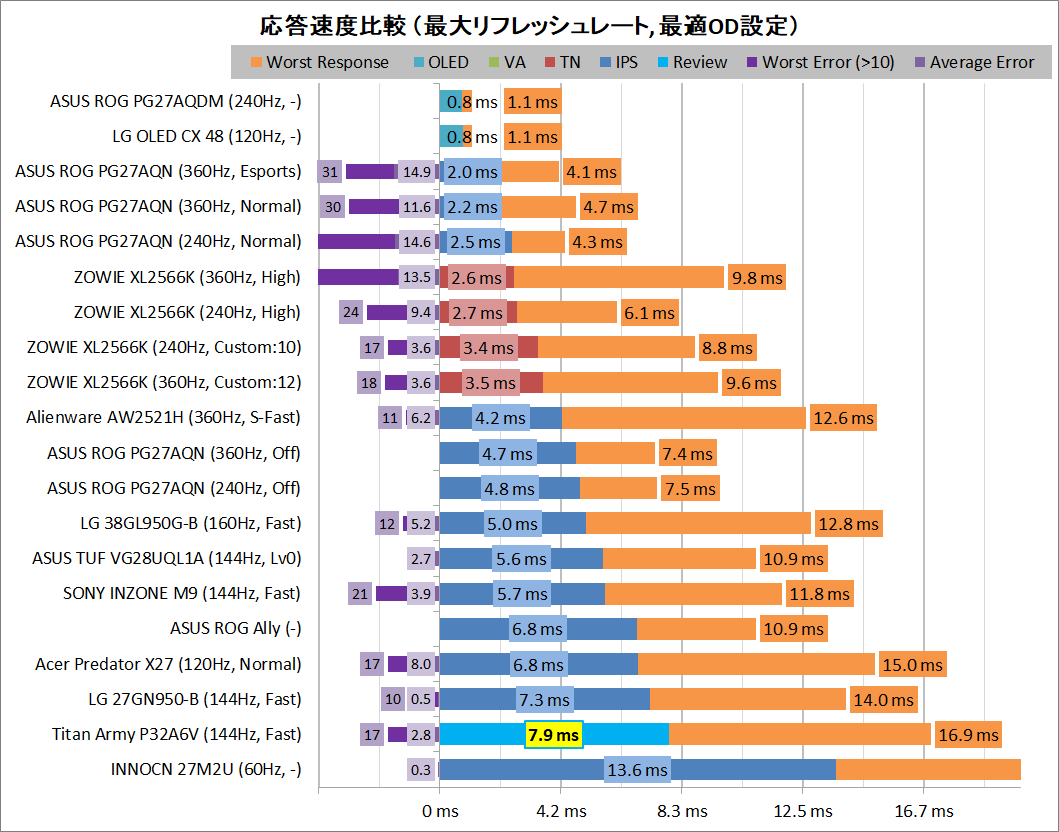Click the 'Average Error' legend label

click(x=982, y=62)
